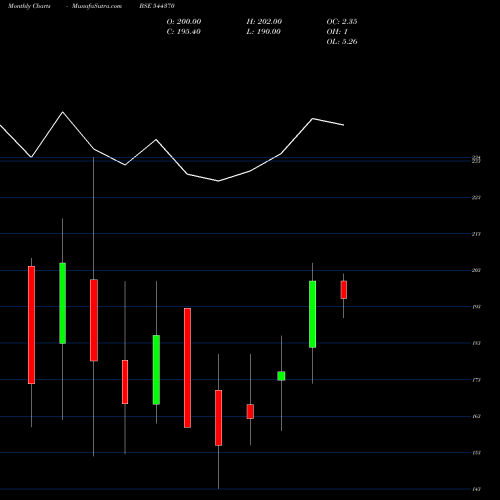Click the 183 price axis label

click(x=476, y=343)
